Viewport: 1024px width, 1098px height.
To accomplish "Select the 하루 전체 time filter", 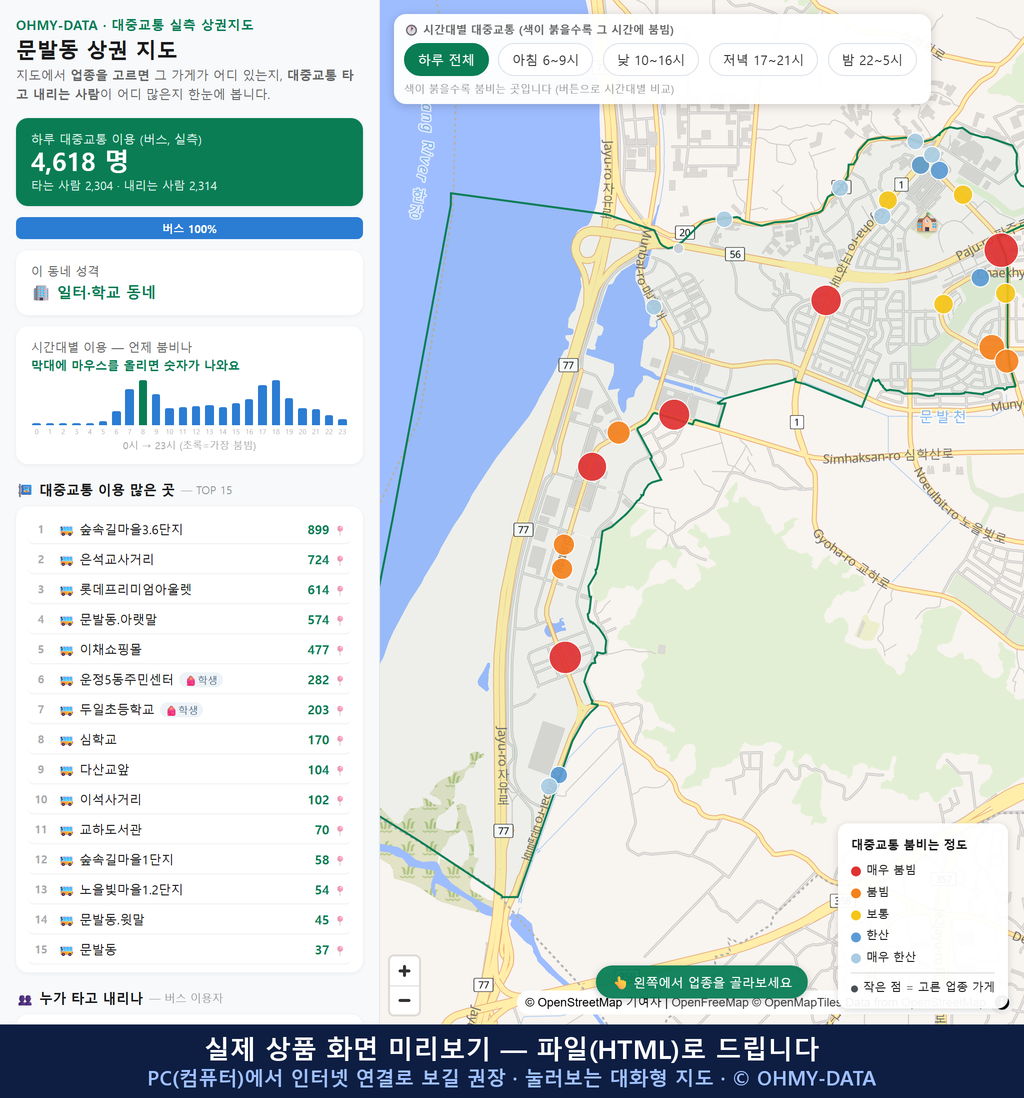I will click(446, 60).
